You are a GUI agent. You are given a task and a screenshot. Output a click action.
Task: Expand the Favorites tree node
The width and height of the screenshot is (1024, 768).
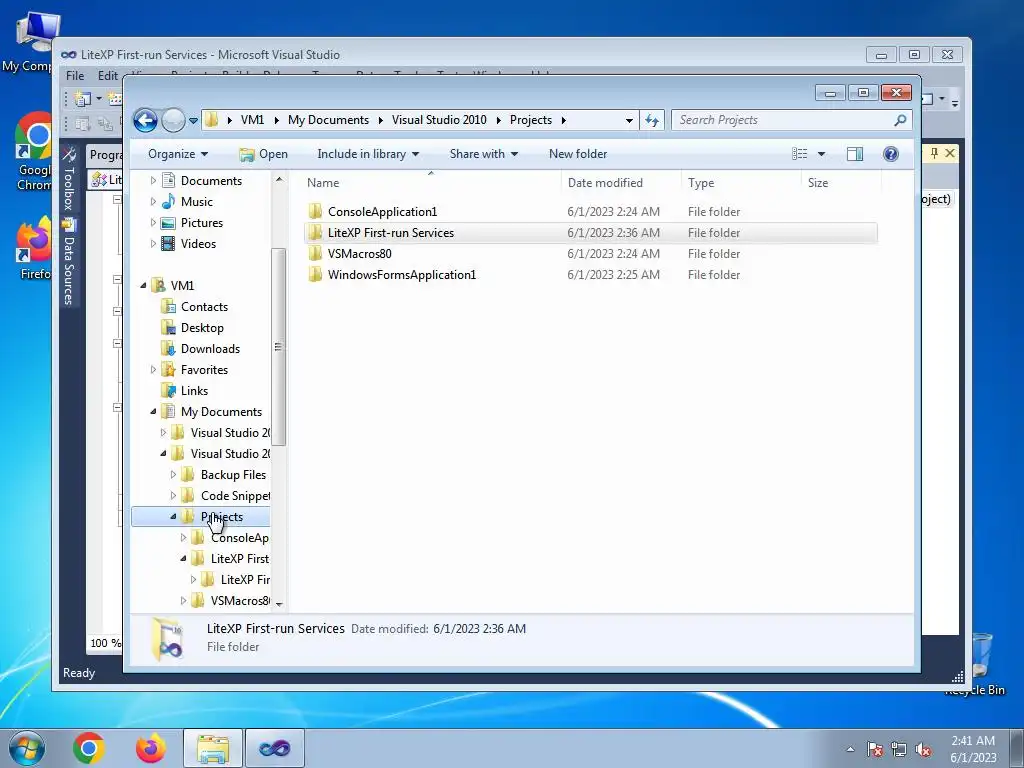(153, 370)
